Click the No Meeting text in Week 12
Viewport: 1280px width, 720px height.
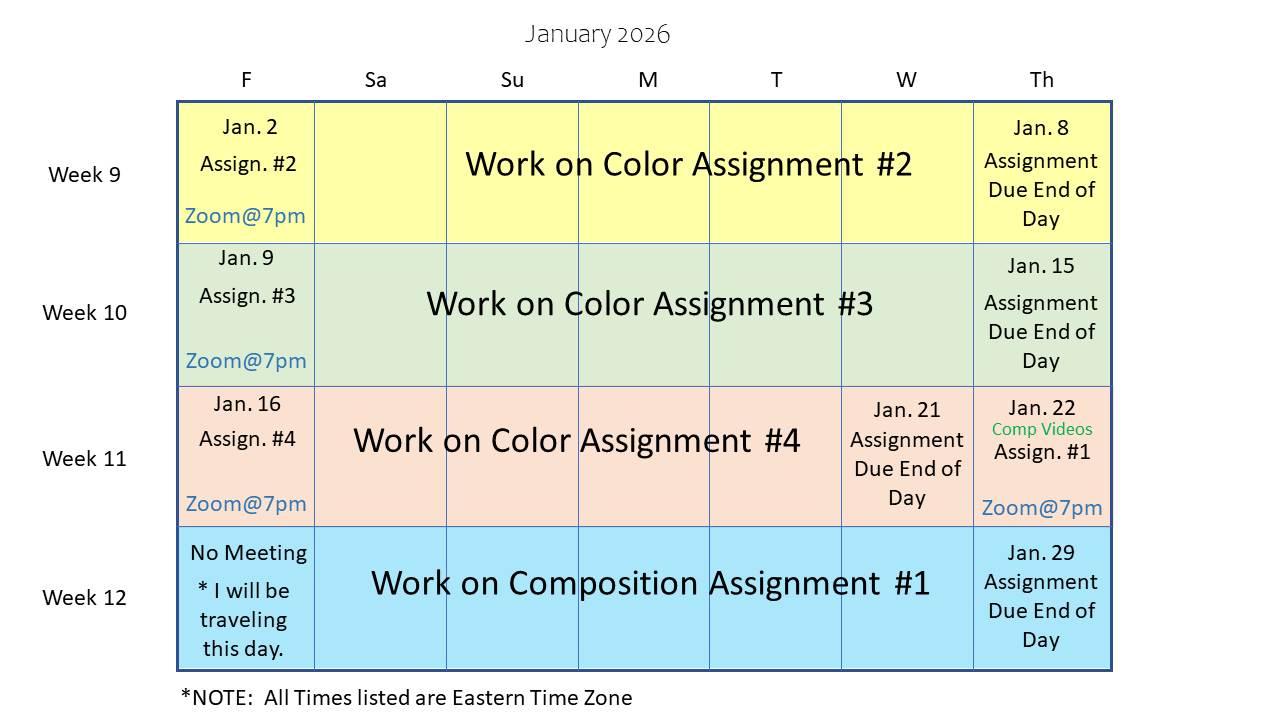coord(248,552)
